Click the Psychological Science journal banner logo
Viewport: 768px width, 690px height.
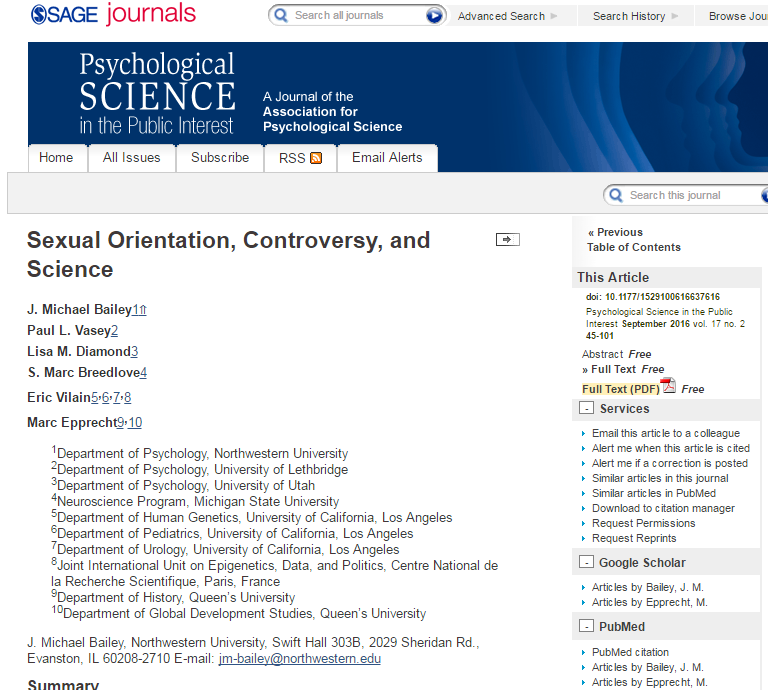point(157,95)
